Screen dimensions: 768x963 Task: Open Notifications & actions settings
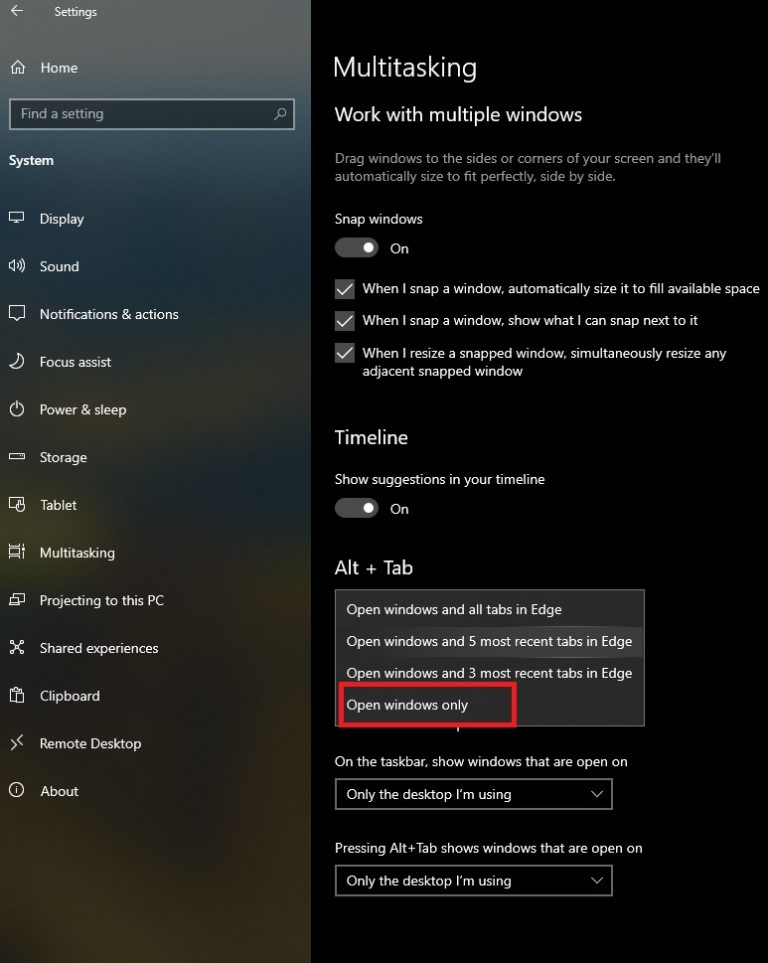(109, 314)
